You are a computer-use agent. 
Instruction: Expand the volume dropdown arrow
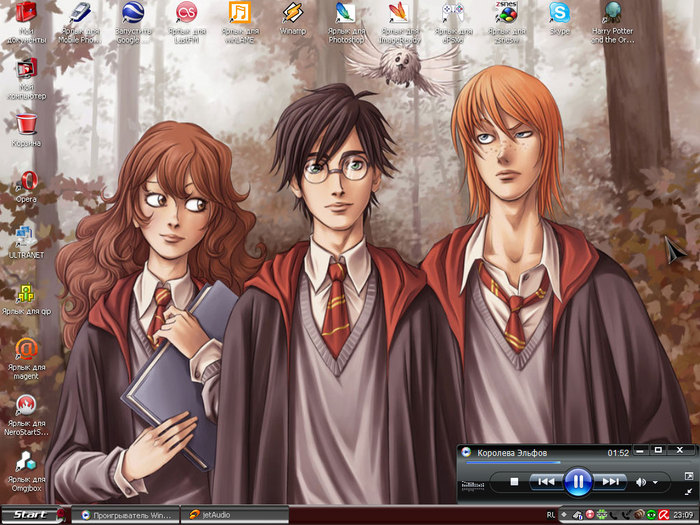(x=655, y=482)
